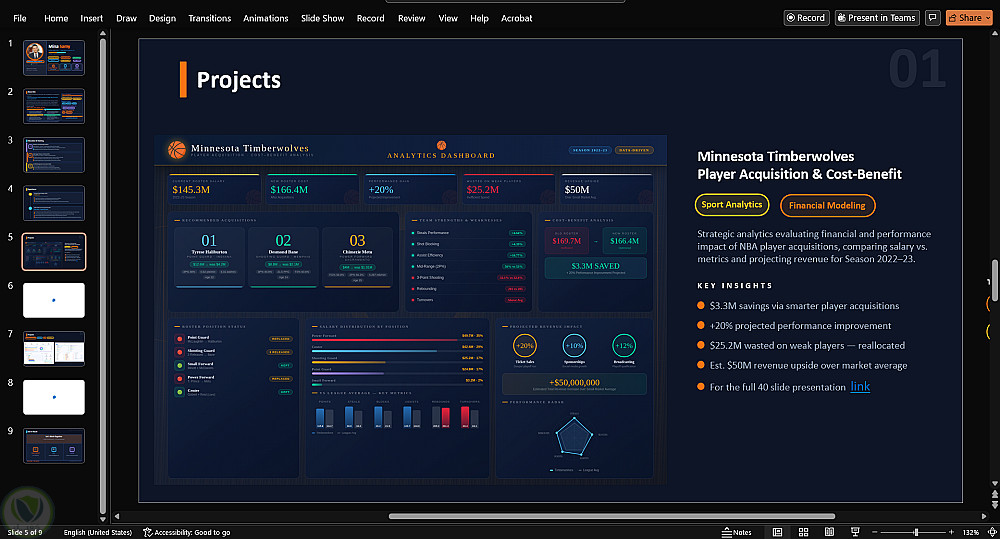
Task: Click the zoom in plus button
Action: click(951, 532)
